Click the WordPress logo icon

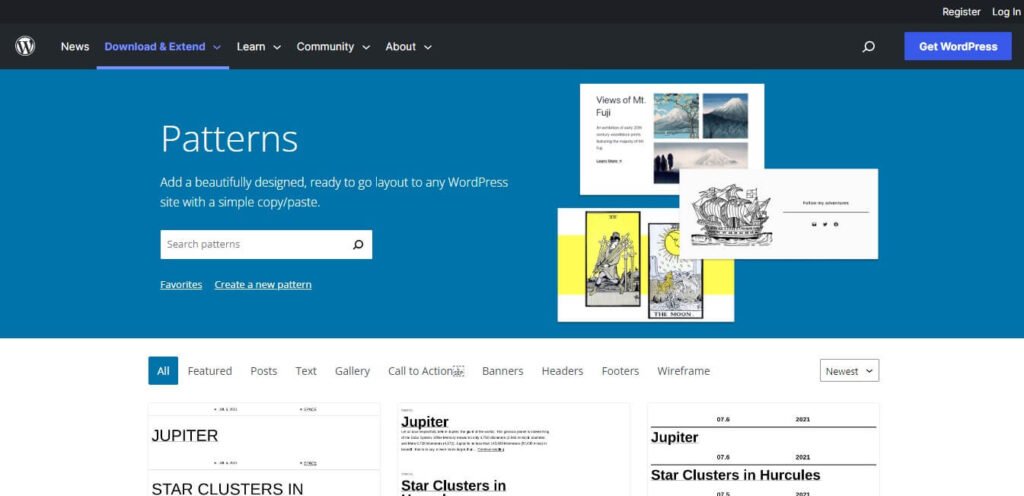(x=25, y=46)
